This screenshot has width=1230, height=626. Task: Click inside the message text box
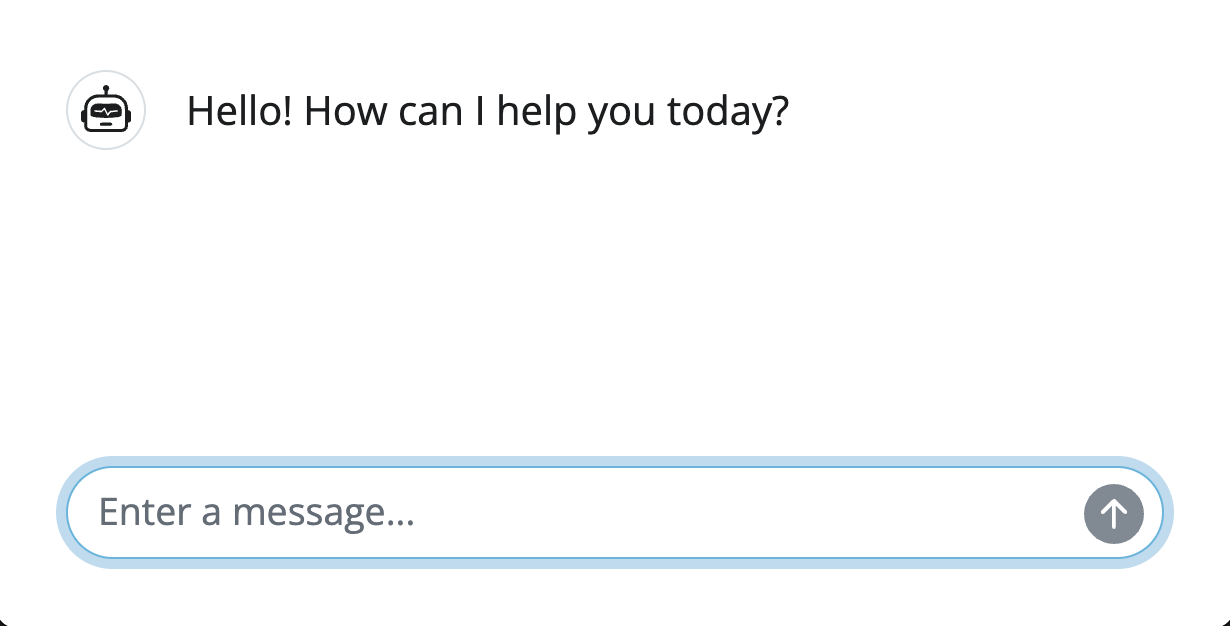(x=580, y=513)
